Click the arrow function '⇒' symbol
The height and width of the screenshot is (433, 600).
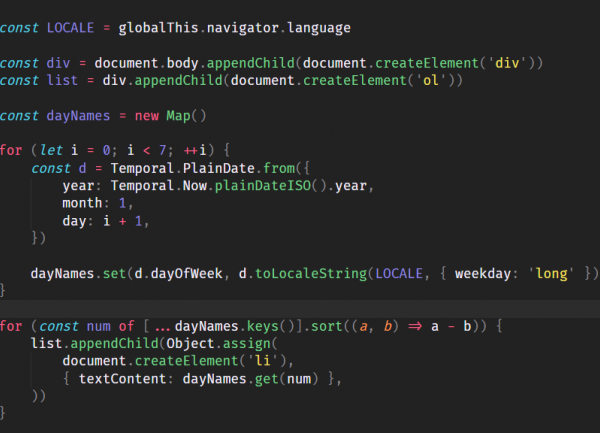point(415,326)
